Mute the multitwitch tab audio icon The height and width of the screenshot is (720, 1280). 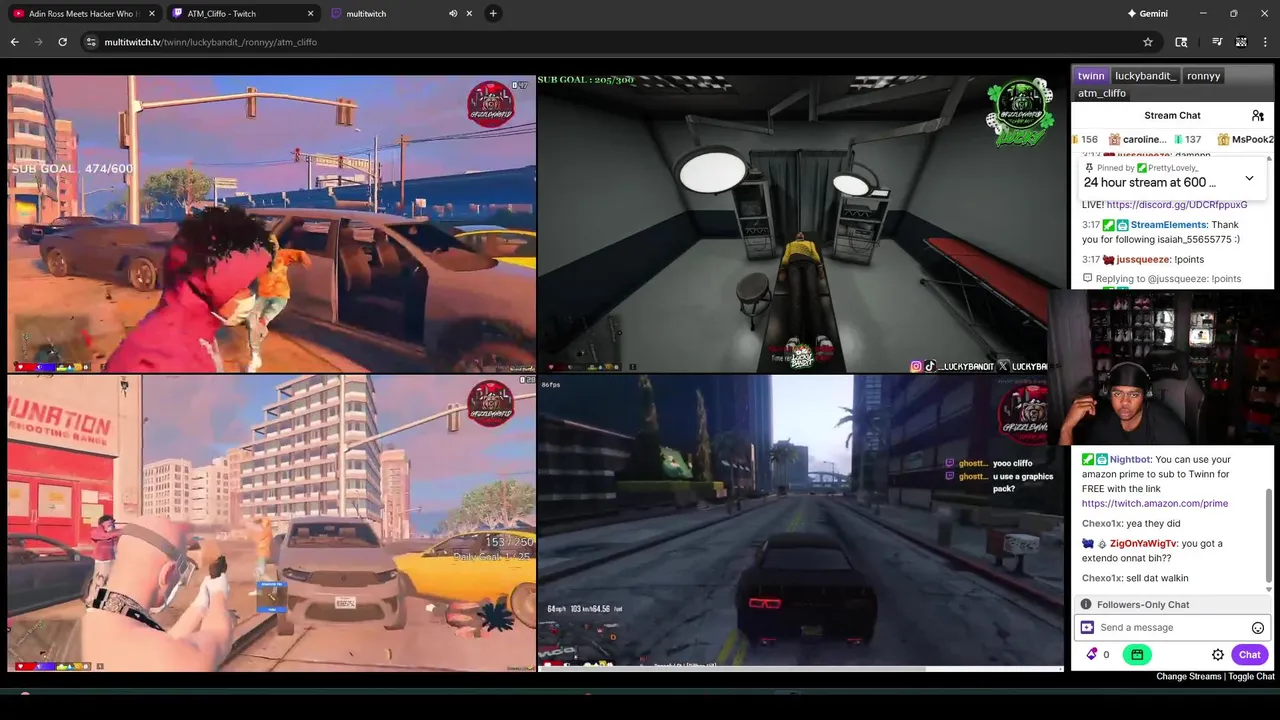(x=453, y=14)
